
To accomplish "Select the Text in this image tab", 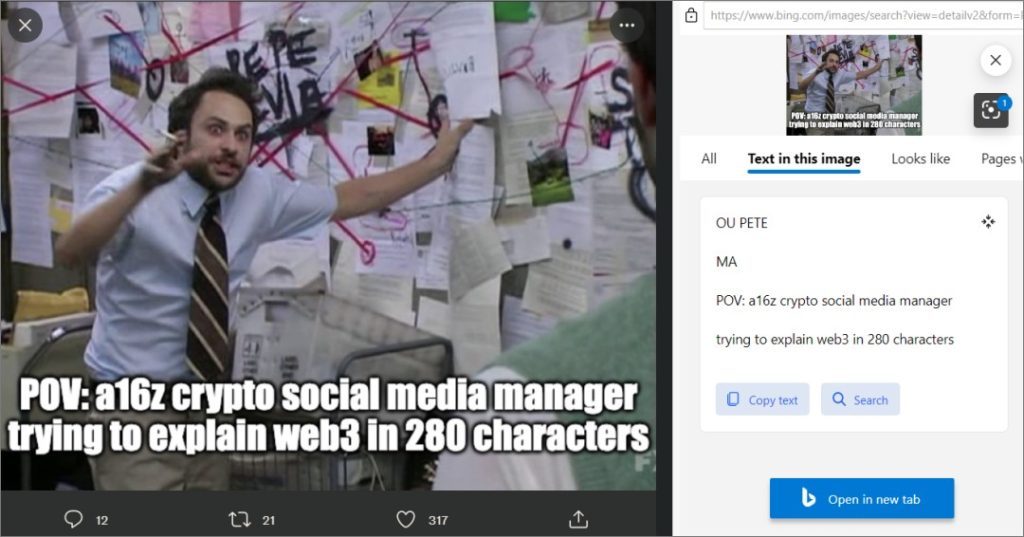I will point(804,159).
